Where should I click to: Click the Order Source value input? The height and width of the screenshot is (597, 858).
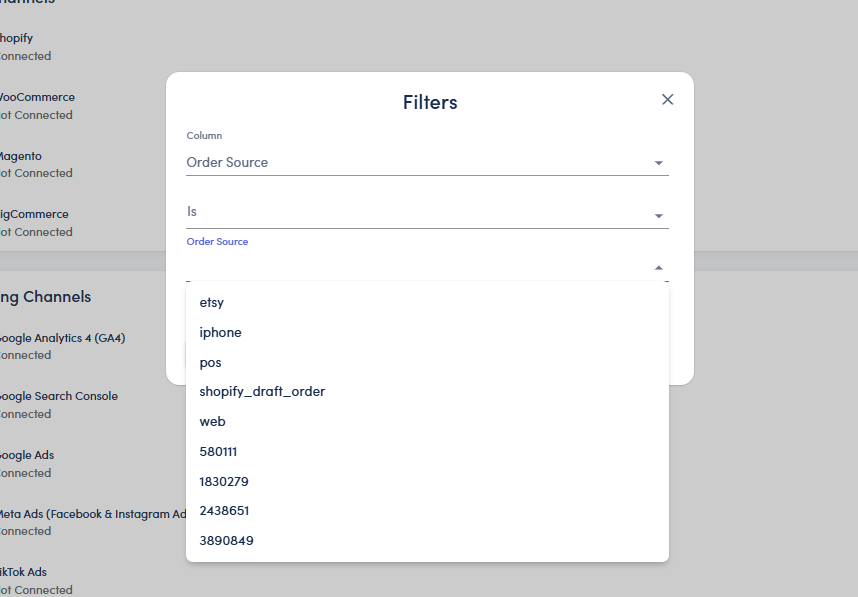tap(410, 266)
